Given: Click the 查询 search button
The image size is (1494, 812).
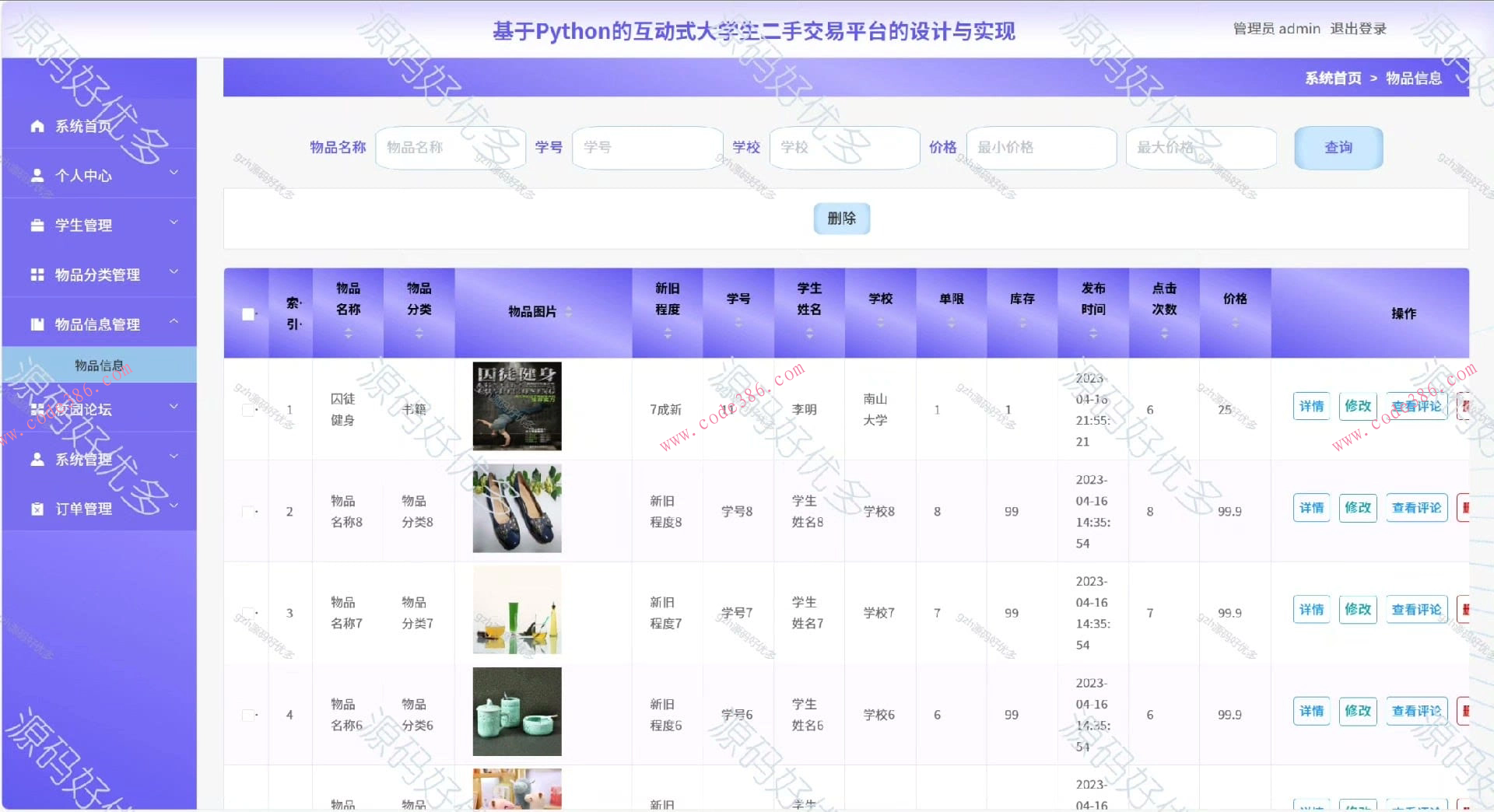Looking at the screenshot, I should pyautogui.click(x=1338, y=148).
